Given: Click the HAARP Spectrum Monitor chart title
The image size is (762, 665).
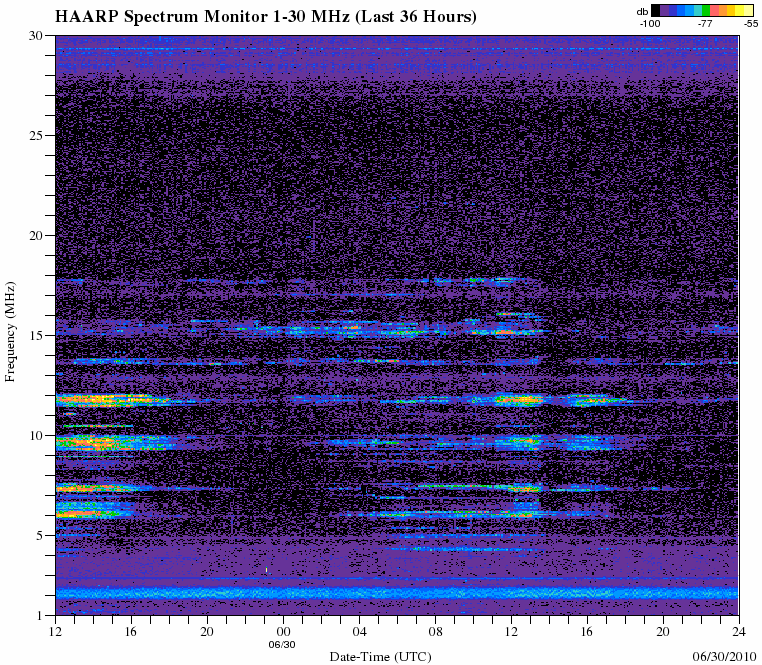Looking at the screenshot, I should (x=266, y=17).
